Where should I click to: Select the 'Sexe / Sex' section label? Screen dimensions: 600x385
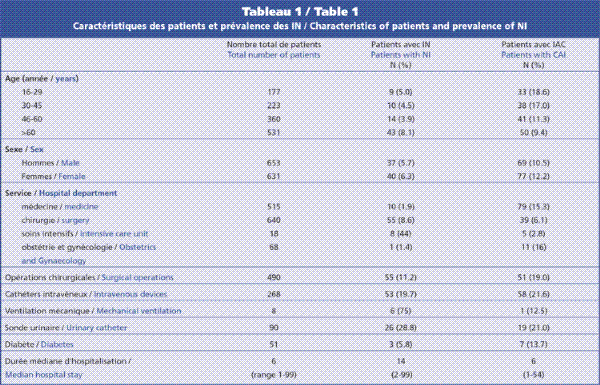click(x=24, y=149)
